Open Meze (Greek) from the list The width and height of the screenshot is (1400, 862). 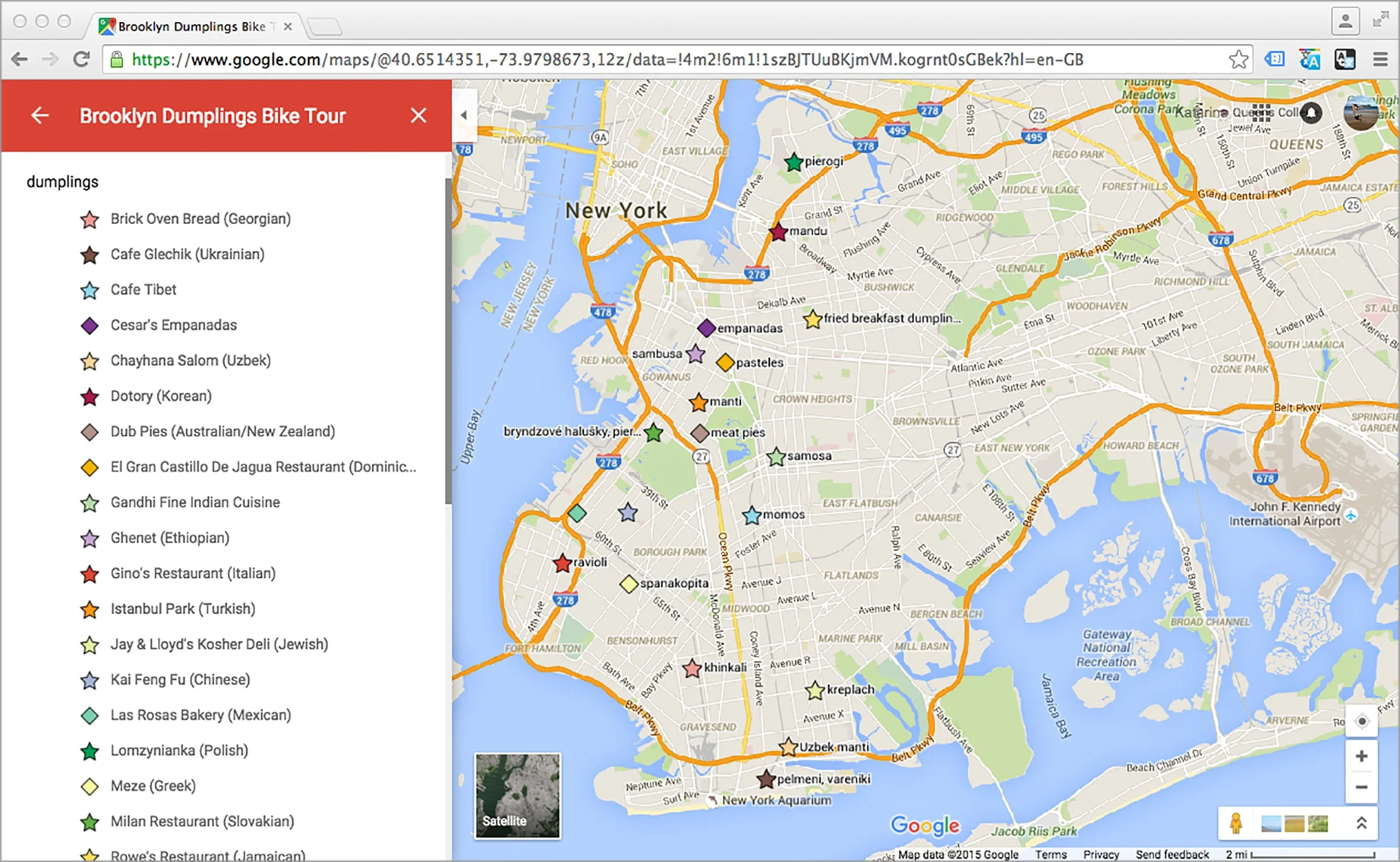click(153, 786)
